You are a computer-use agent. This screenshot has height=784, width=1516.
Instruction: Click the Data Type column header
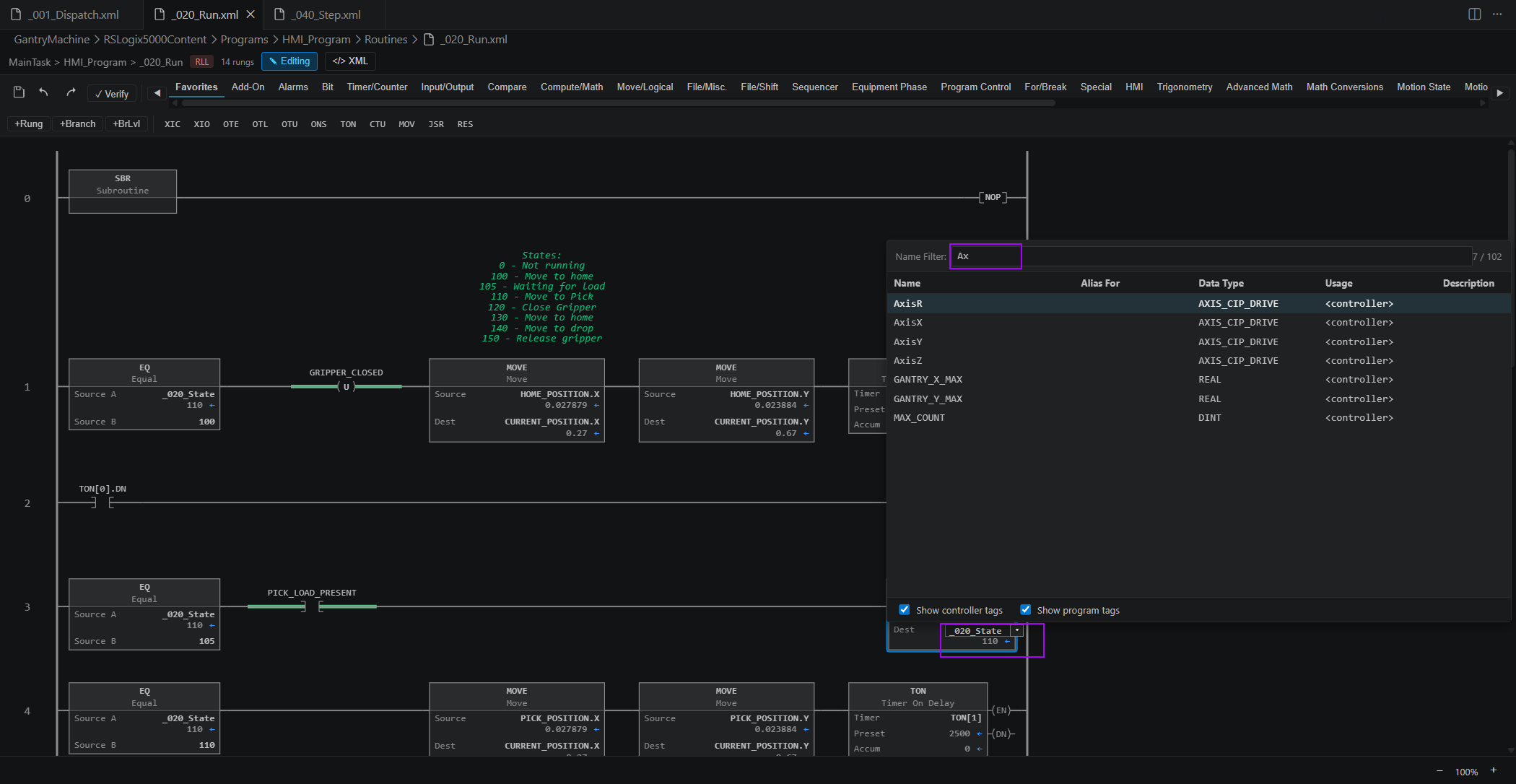[x=1221, y=283]
